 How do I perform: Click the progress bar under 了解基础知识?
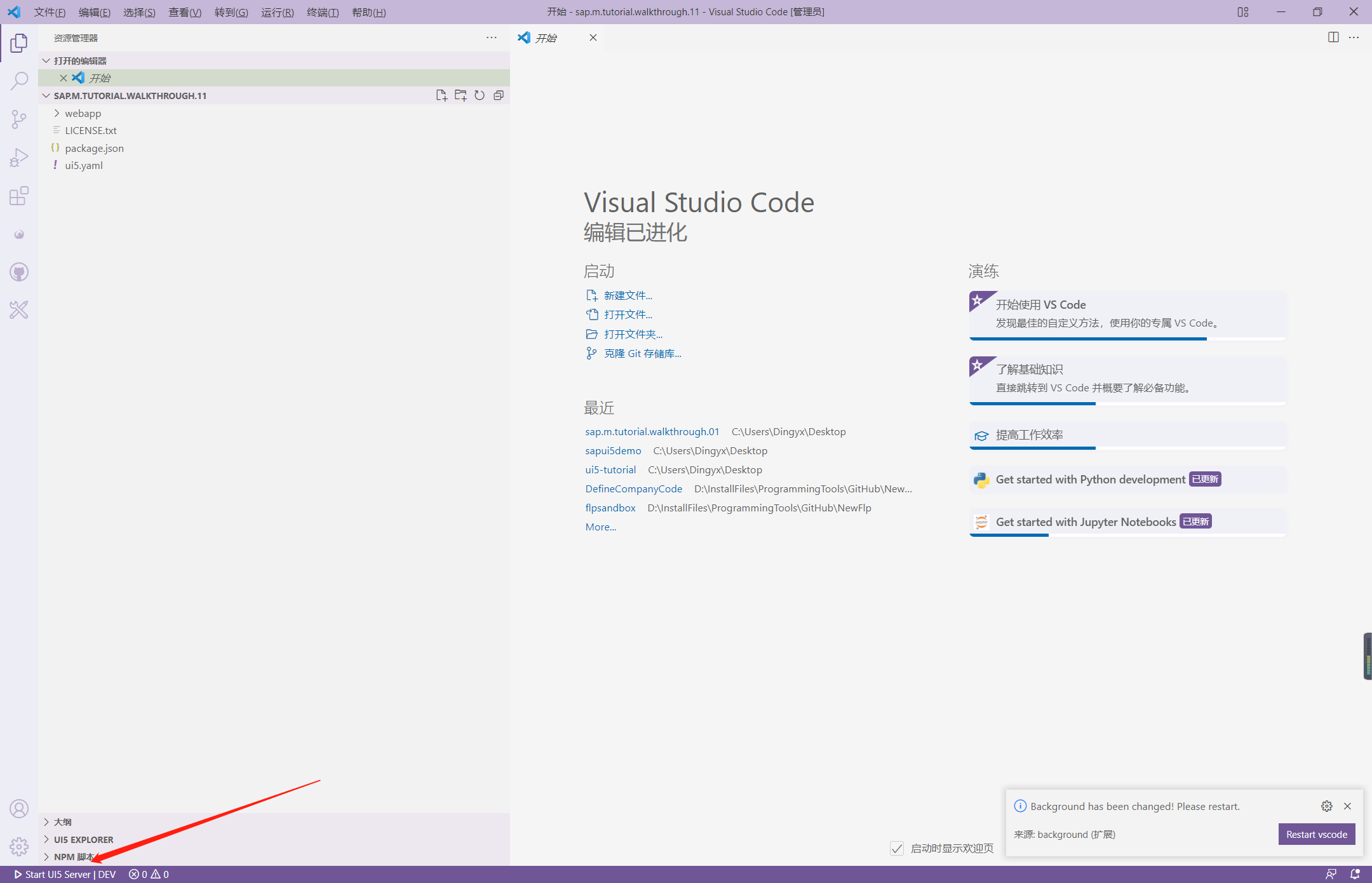point(1032,404)
